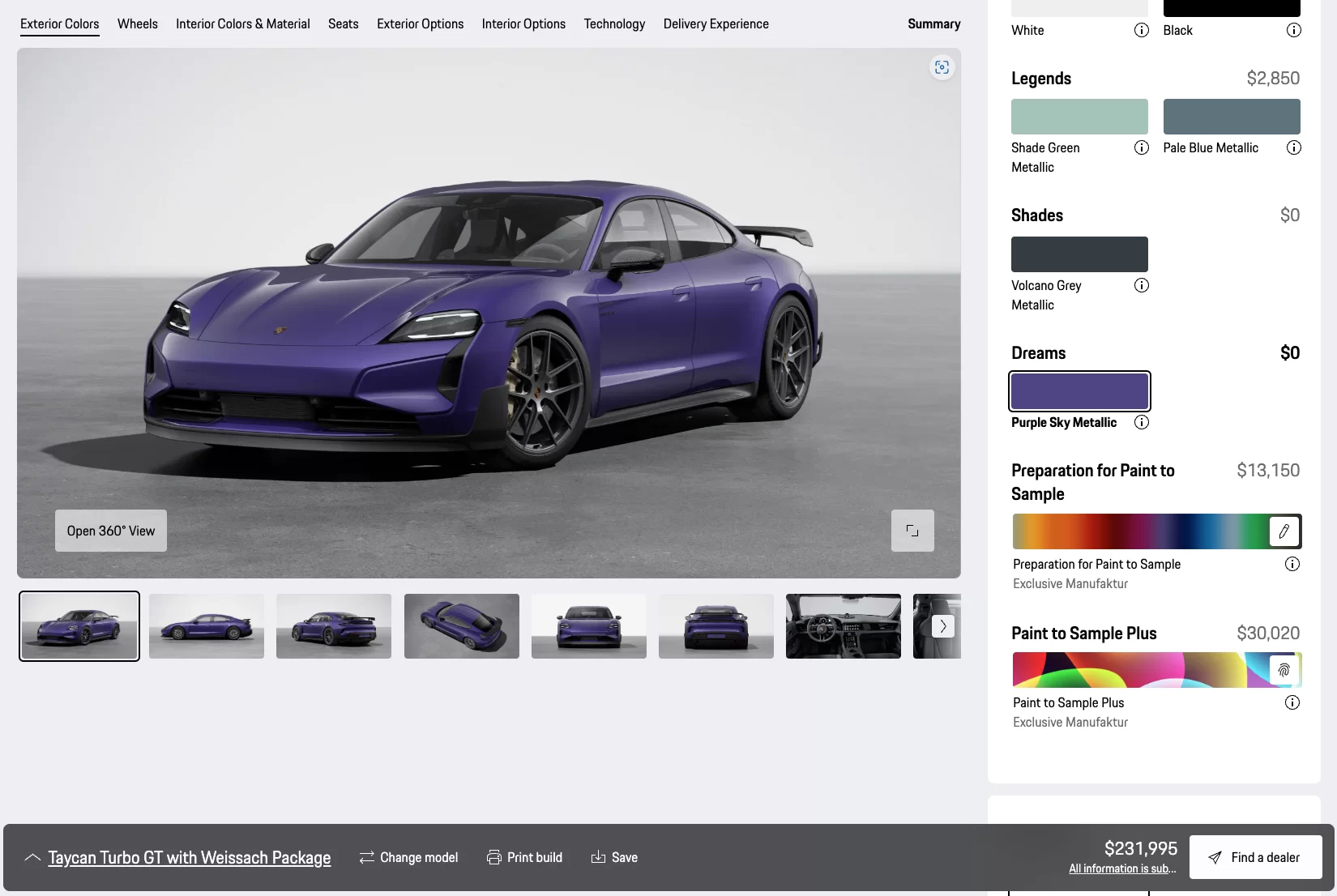Open info for Black color

click(1293, 30)
